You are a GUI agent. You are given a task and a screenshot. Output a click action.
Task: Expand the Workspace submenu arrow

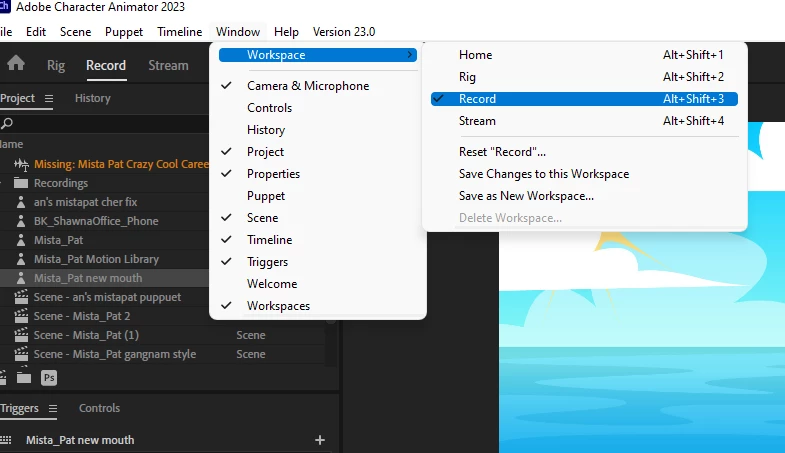[x=410, y=55]
